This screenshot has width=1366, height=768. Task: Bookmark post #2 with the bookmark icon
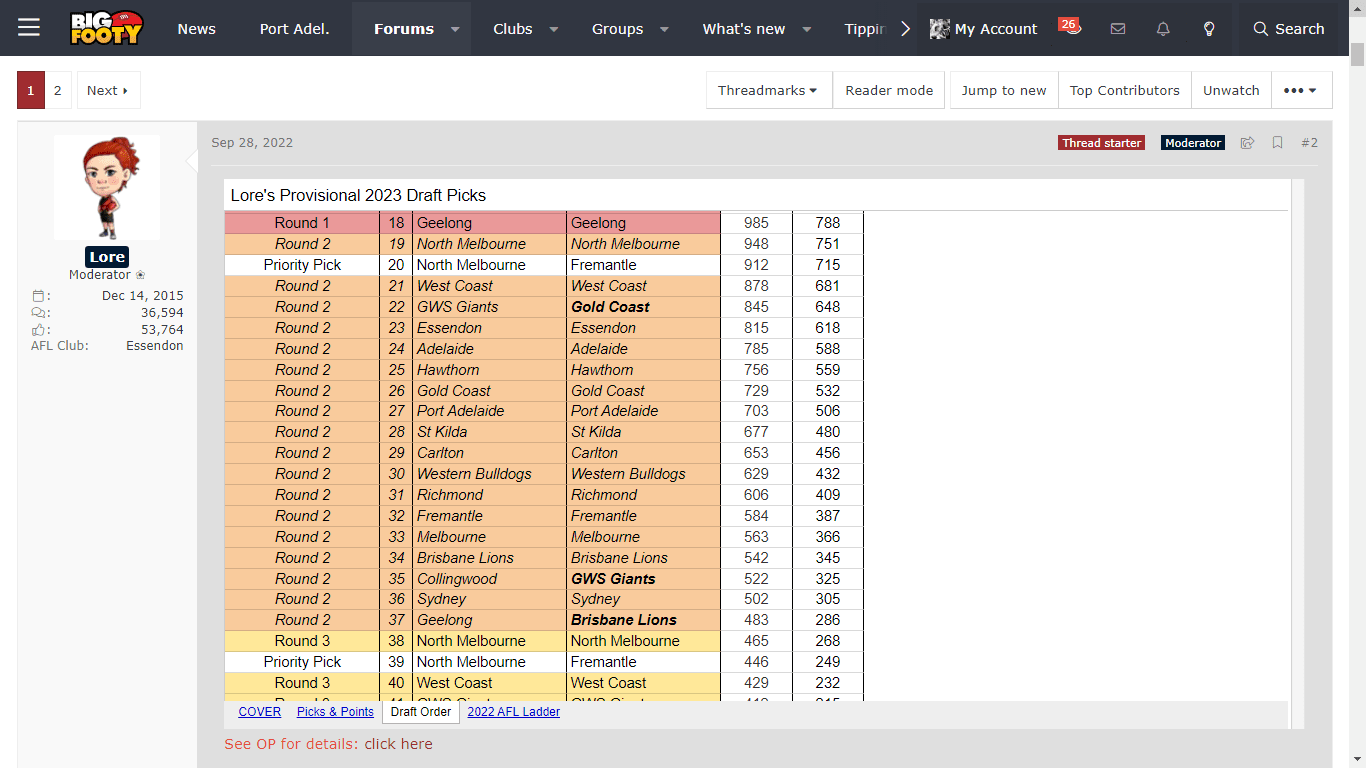[1277, 143]
